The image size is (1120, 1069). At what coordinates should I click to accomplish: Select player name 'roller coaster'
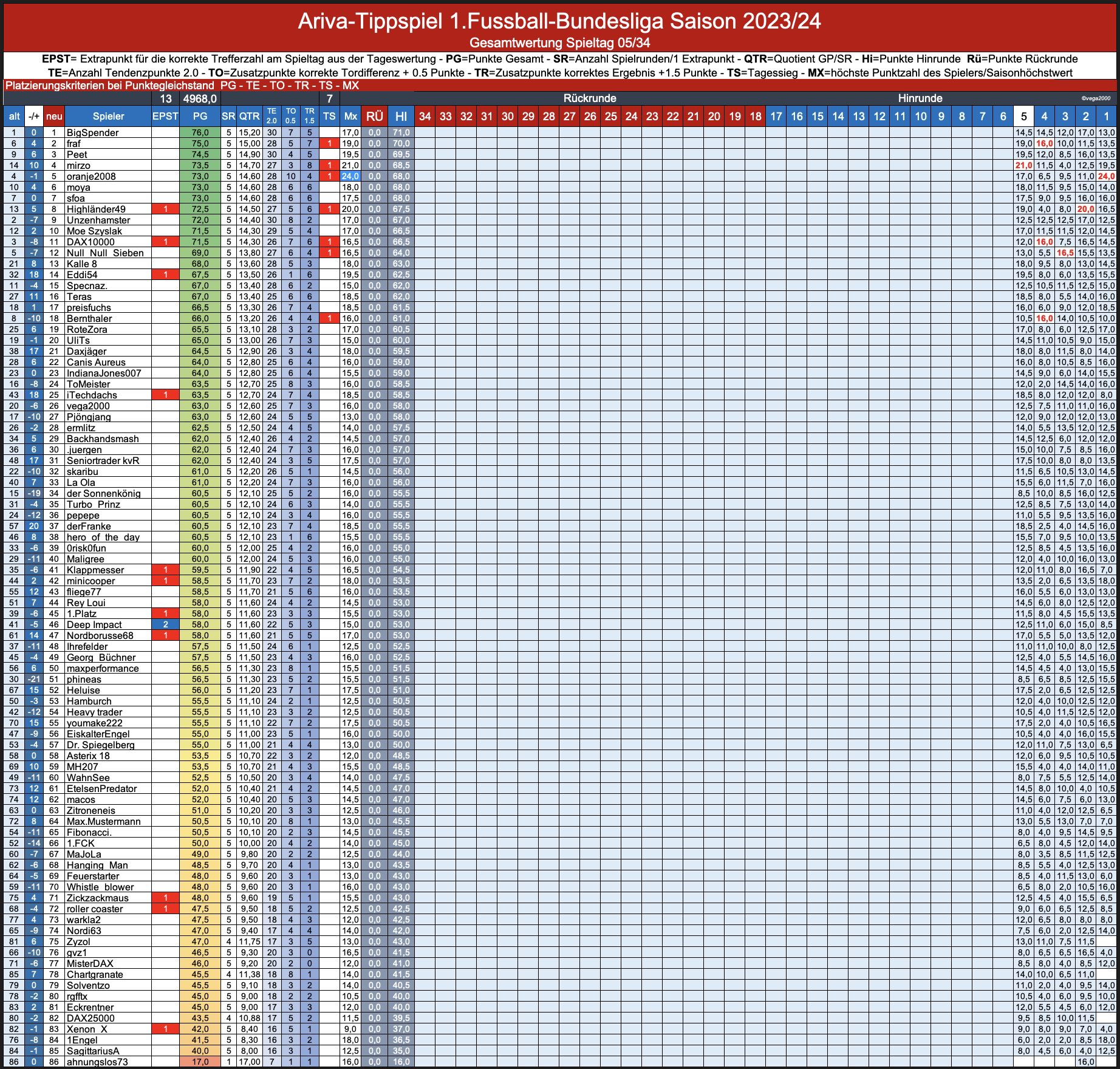click(x=95, y=909)
